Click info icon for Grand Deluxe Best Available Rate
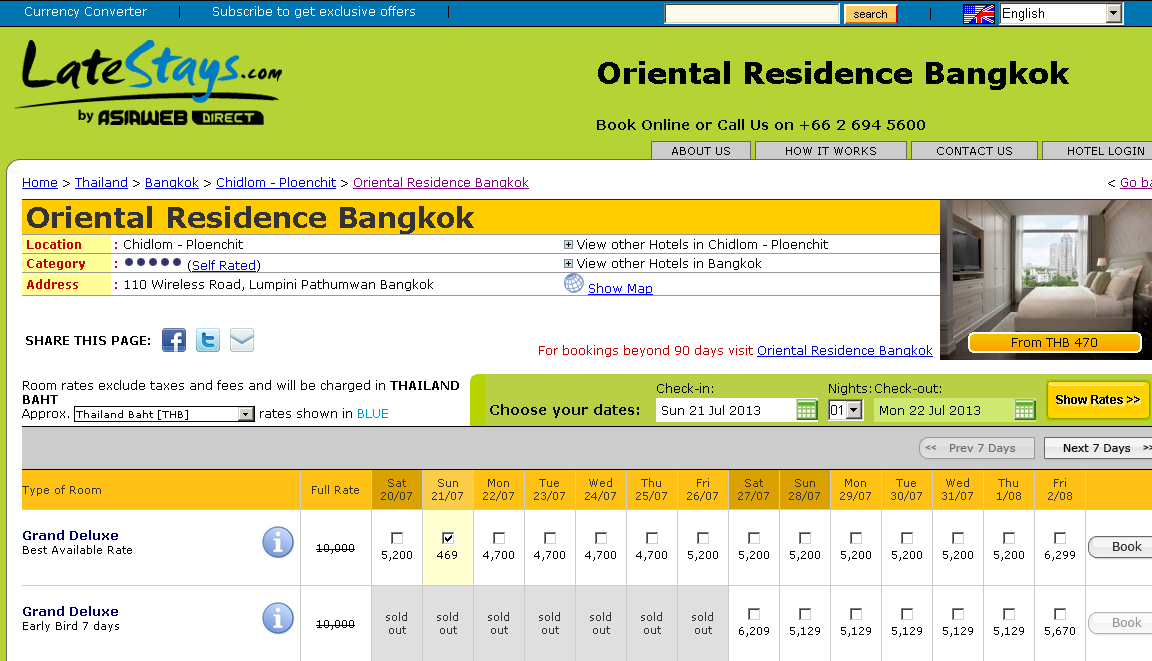Viewport: 1152px width, 661px height. coord(278,542)
